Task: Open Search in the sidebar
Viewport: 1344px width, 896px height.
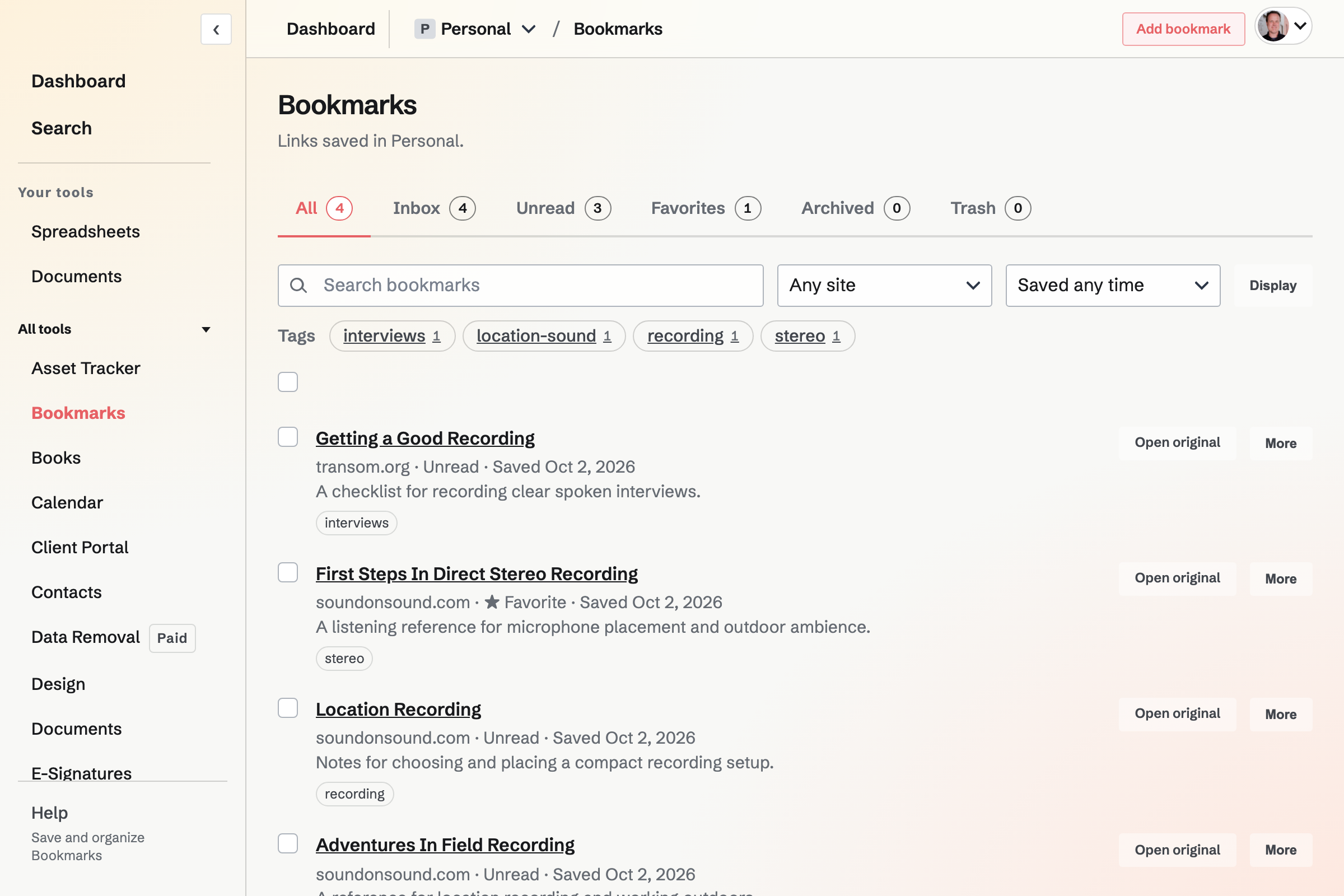Action: pos(62,128)
